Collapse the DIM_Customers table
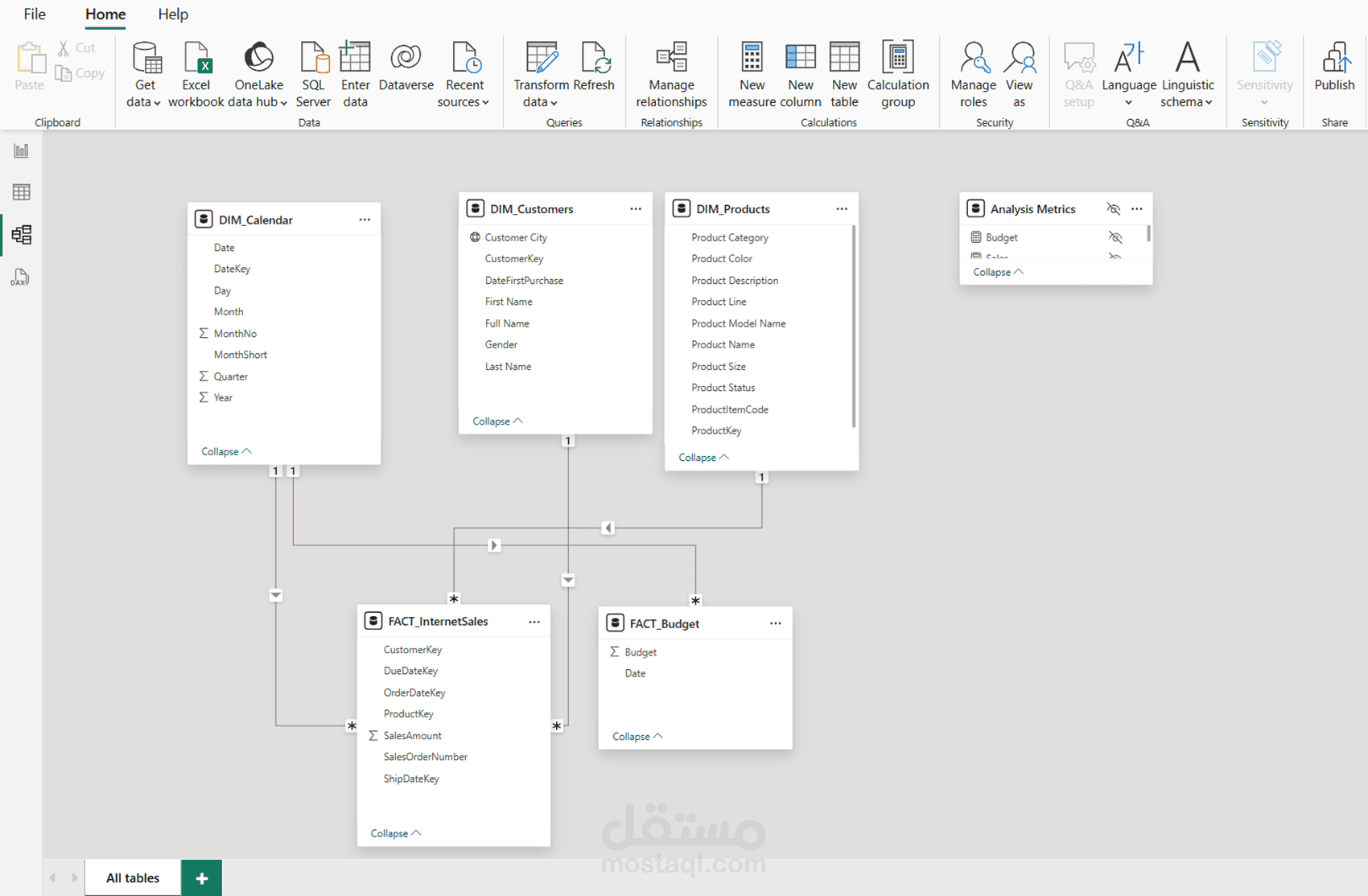1368x896 pixels. pyautogui.click(x=497, y=421)
